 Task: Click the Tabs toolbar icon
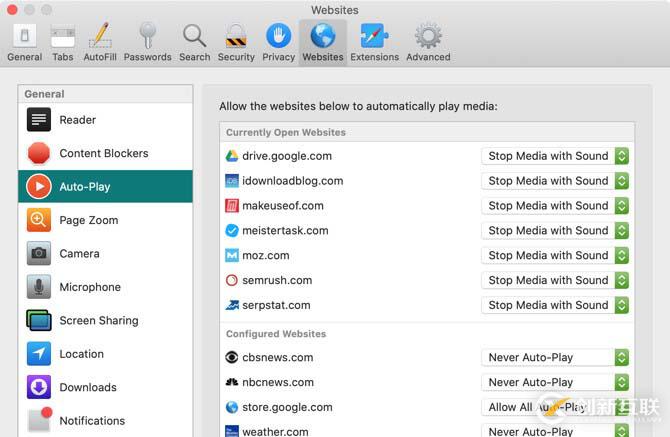[x=62, y=42]
